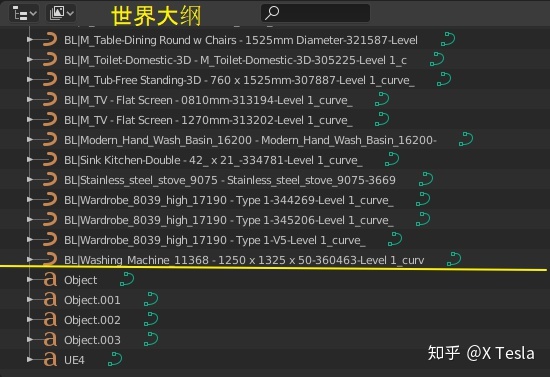Expand the Modern_Hand_Wash_Basin_16200 row
The width and height of the screenshot is (550, 377).
click(30, 140)
